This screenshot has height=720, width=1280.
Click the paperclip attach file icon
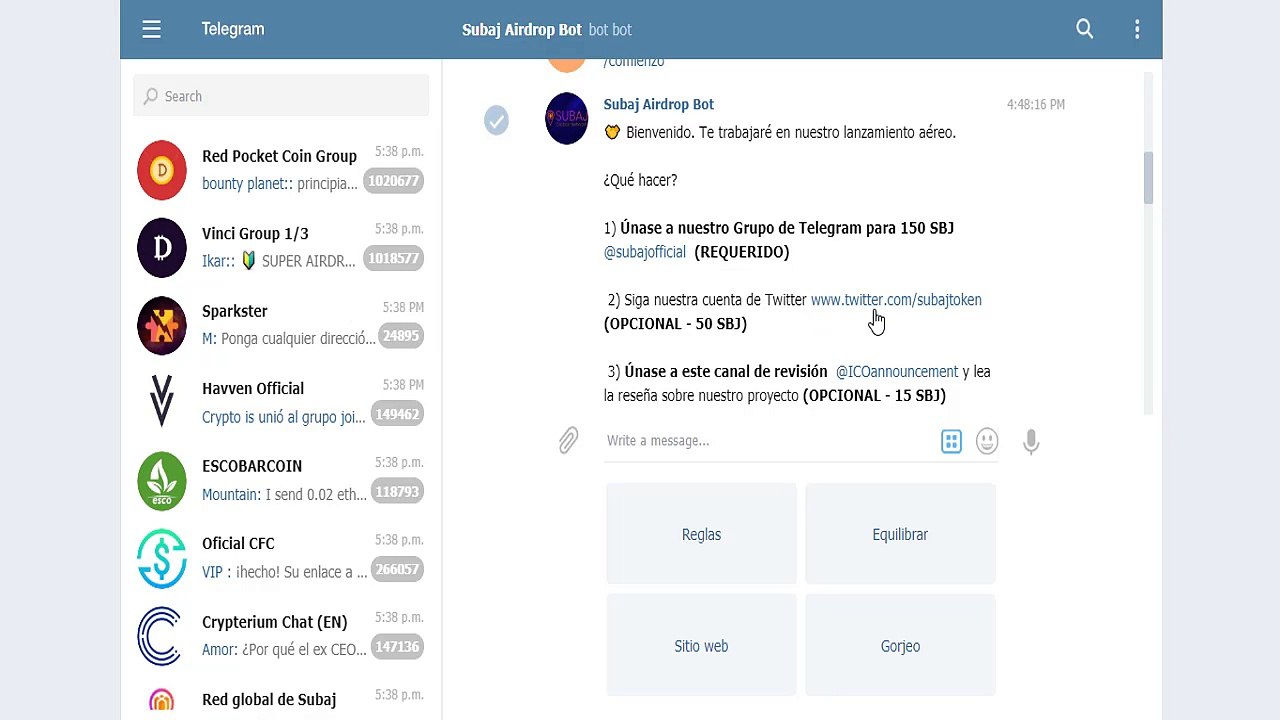pos(568,440)
